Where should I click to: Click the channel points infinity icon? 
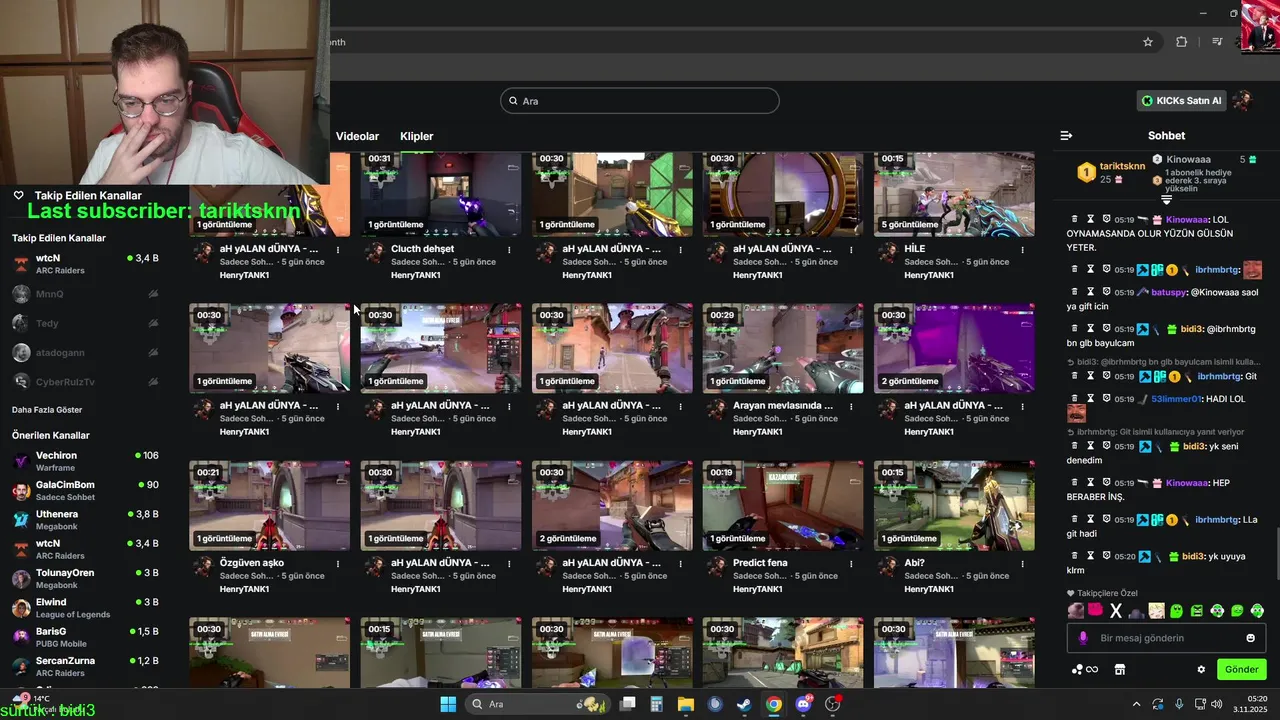1085,669
